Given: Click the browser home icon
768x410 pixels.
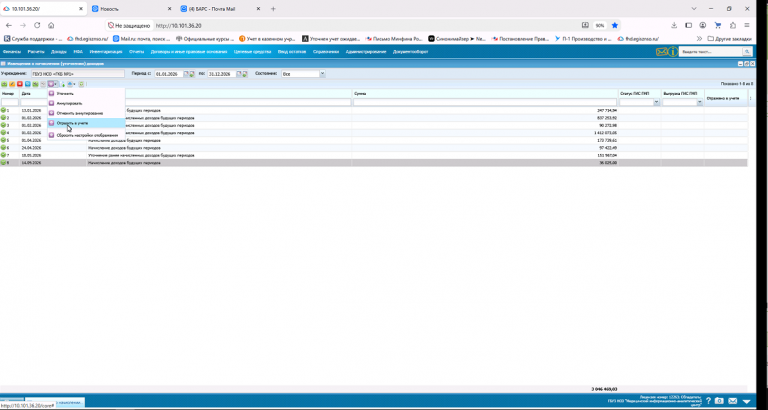Looking at the screenshot, I should 51,25.
